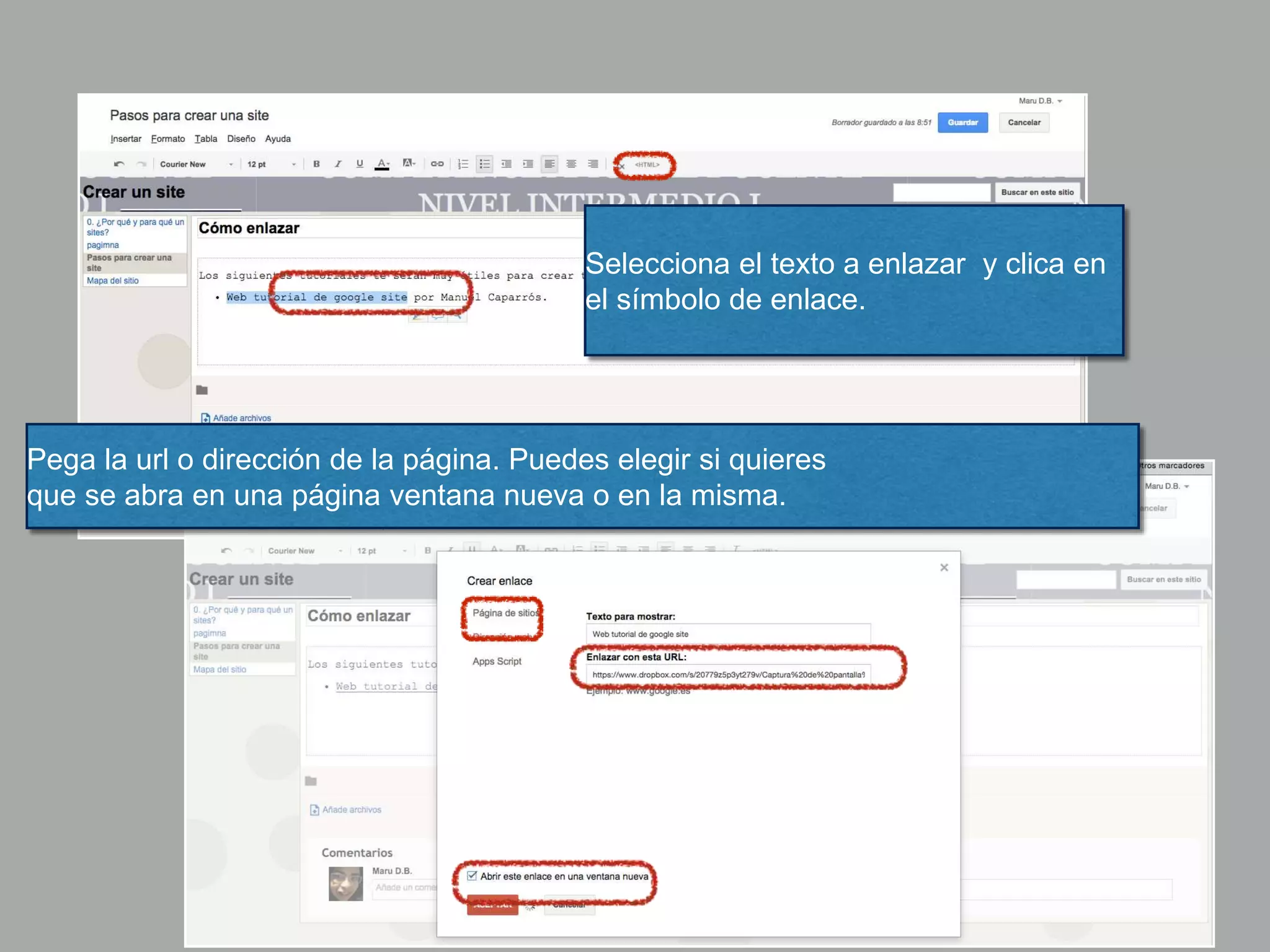
Task: Decrease the paragraph indent
Action: pyautogui.click(x=507, y=164)
